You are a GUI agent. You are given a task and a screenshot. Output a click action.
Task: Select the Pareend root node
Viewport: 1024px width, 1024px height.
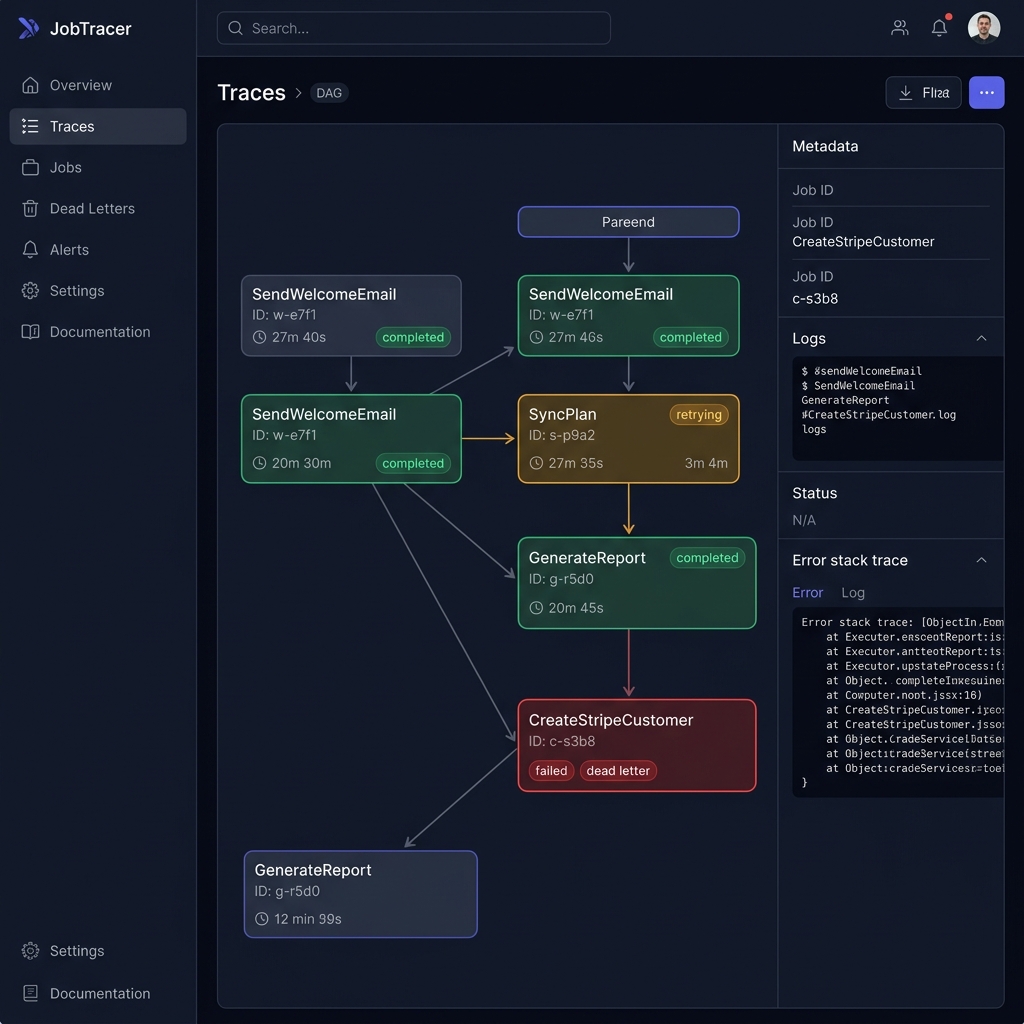point(628,222)
